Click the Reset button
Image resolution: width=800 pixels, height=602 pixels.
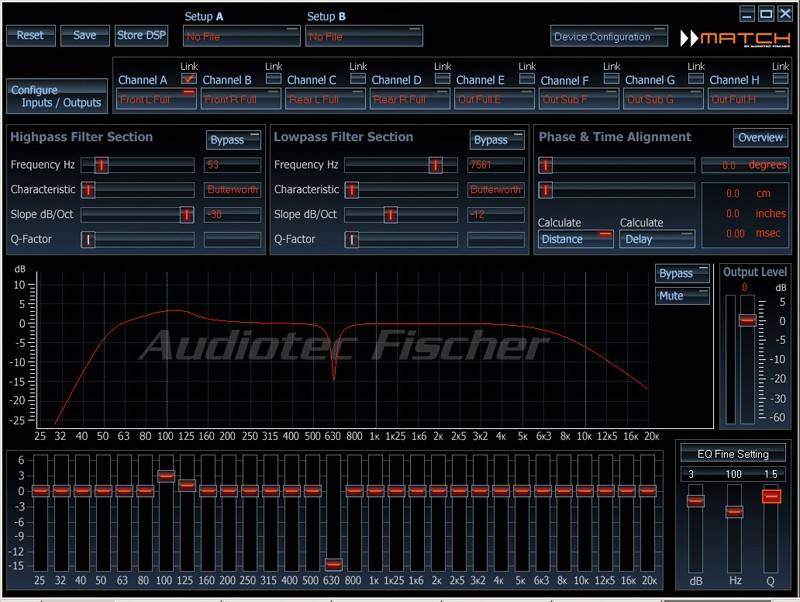(x=31, y=36)
